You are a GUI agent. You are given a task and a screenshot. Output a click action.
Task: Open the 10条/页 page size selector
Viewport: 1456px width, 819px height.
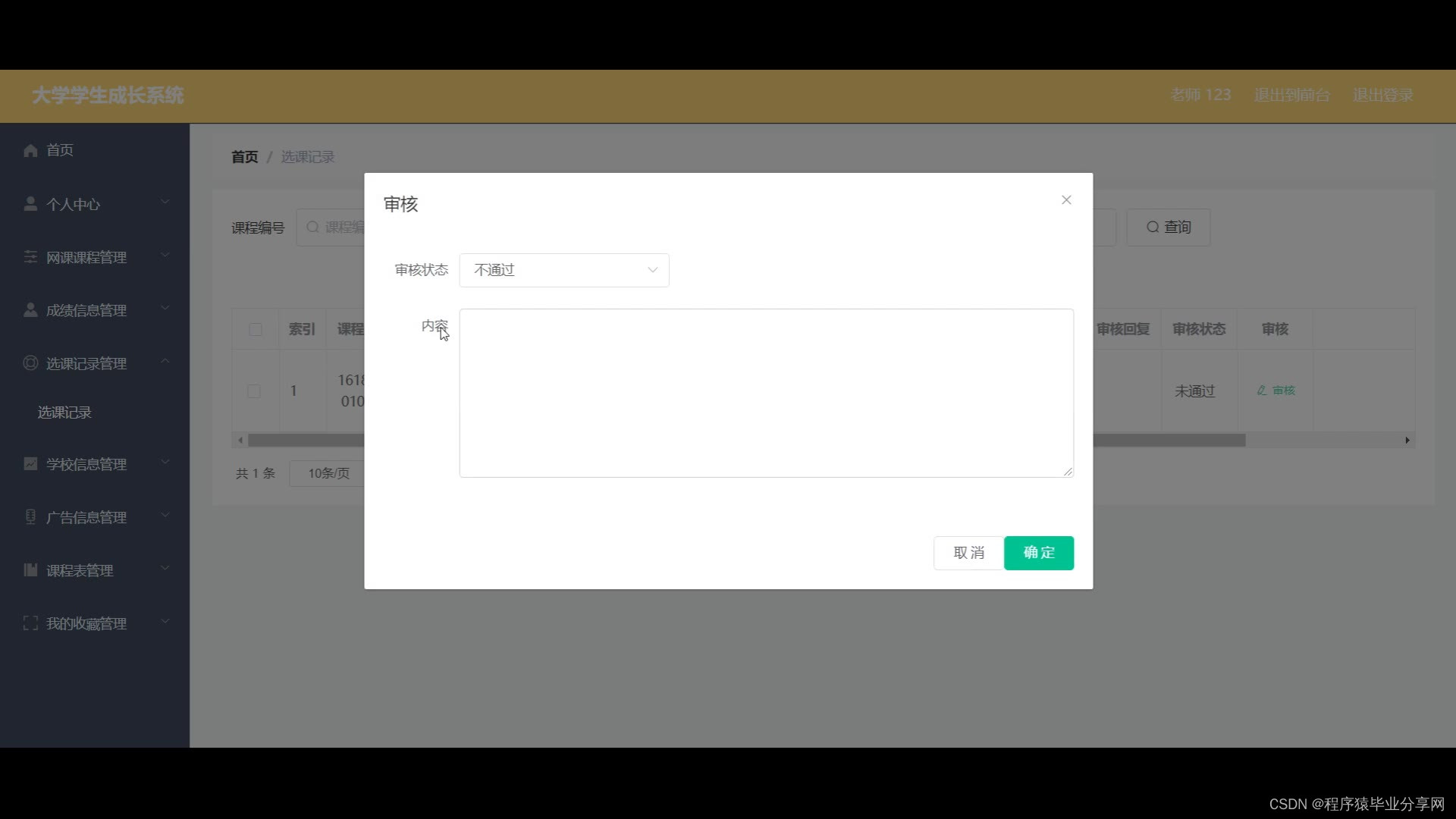click(x=328, y=473)
